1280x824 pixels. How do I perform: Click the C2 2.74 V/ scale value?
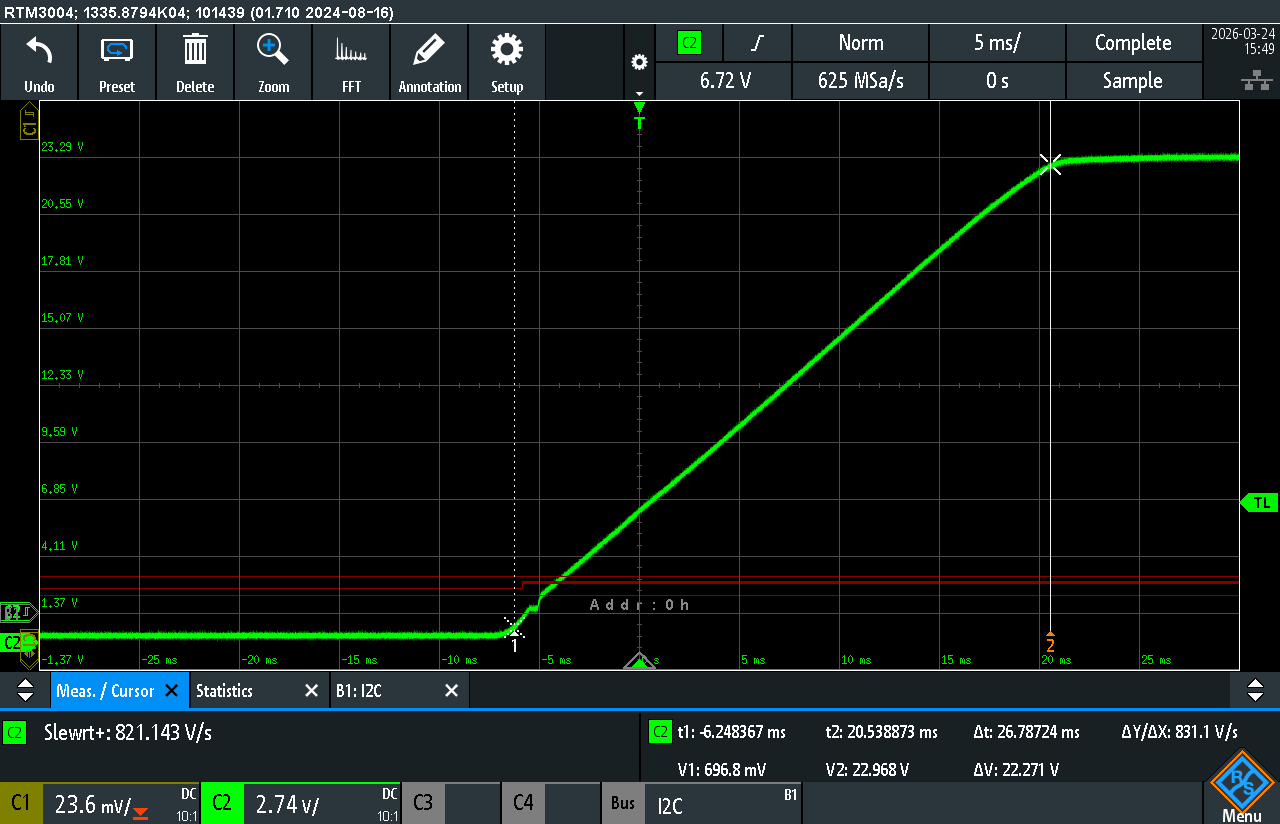288,804
